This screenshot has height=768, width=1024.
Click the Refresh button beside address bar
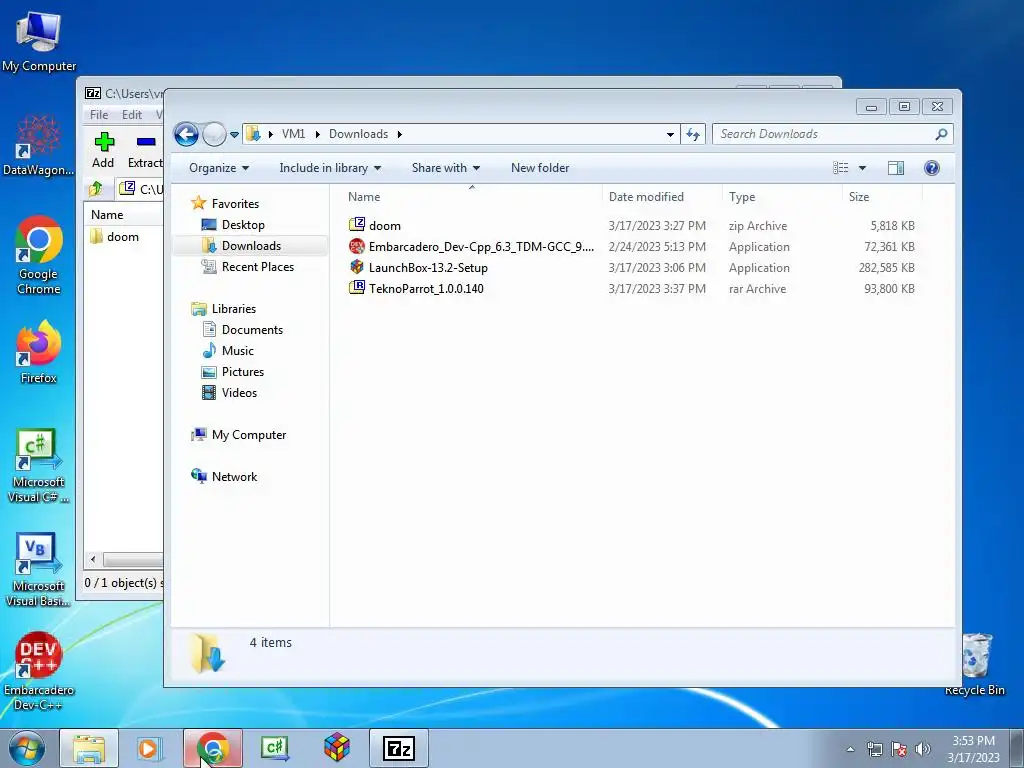[x=693, y=134]
